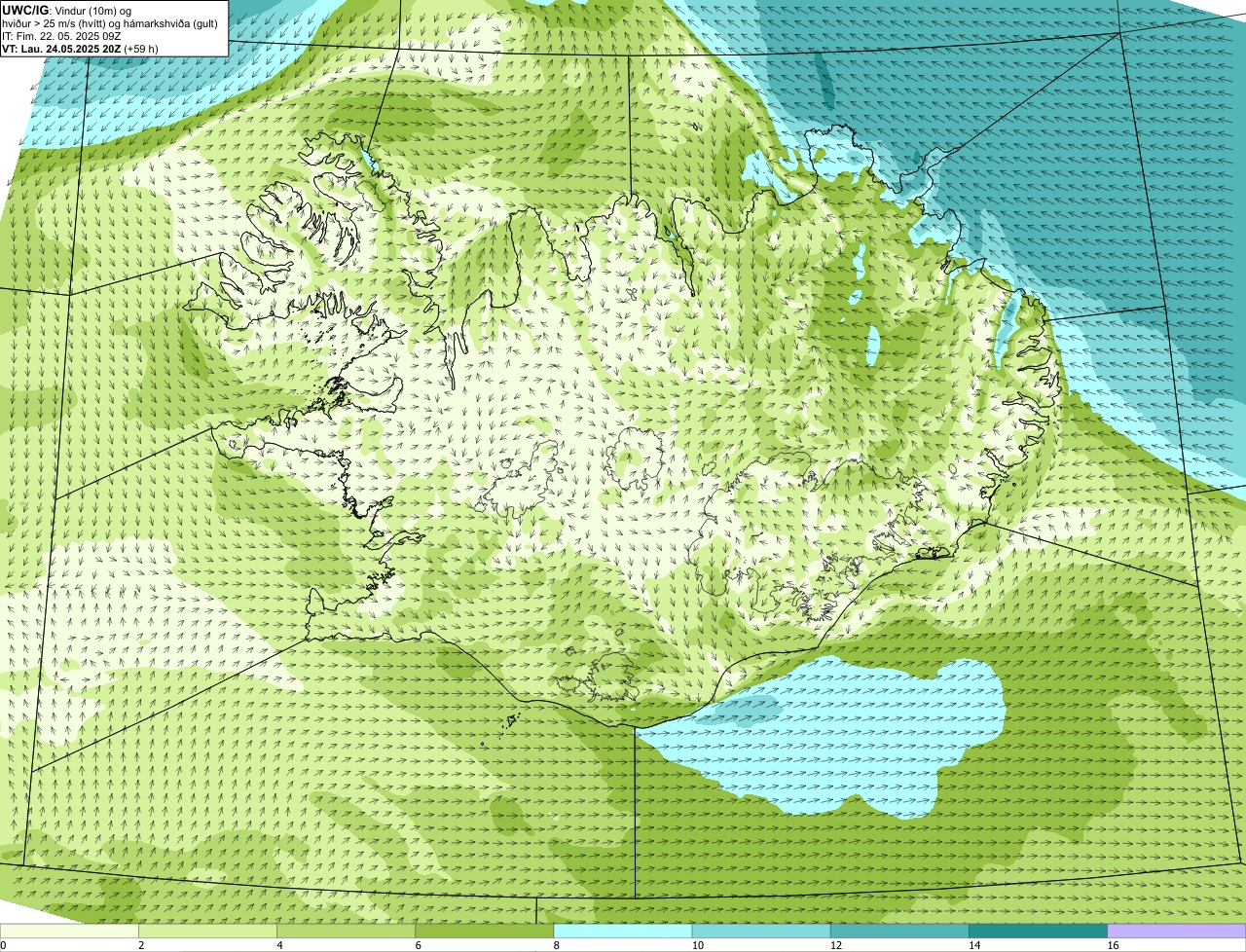Click the colorbar tick label 12
Image resolution: width=1246 pixels, height=952 pixels.
click(836, 945)
